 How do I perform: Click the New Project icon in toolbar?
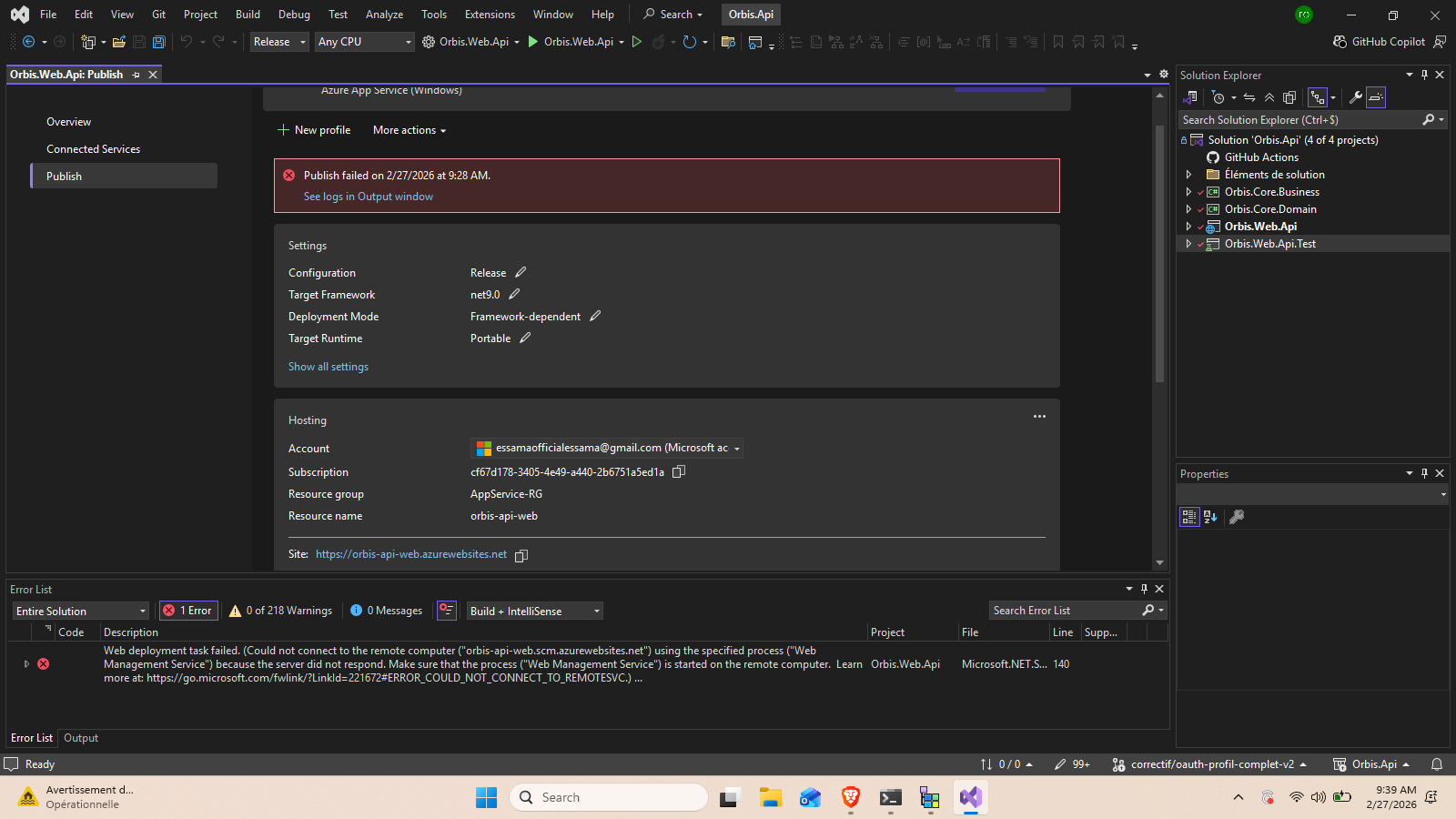click(88, 42)
